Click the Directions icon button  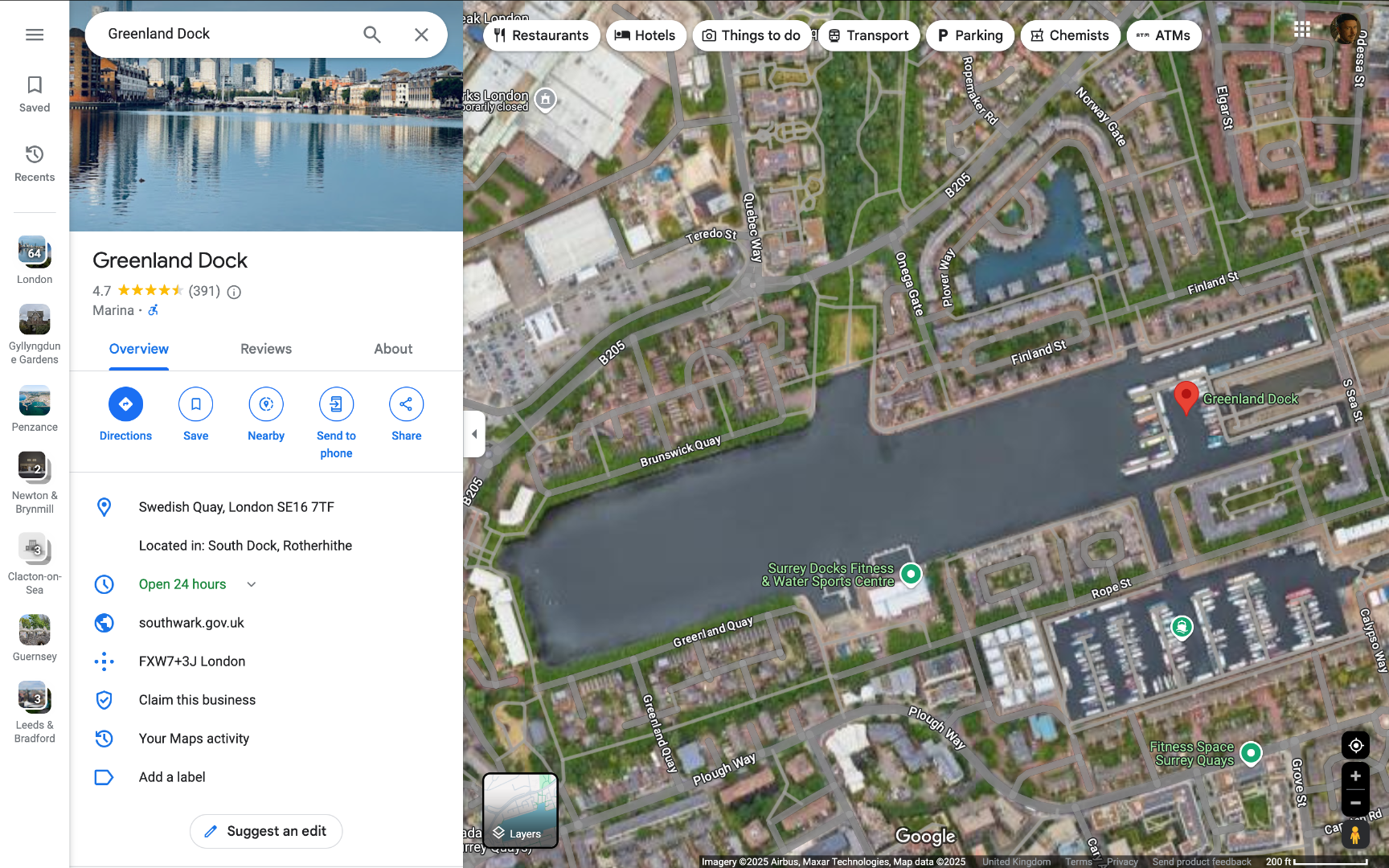125,404
